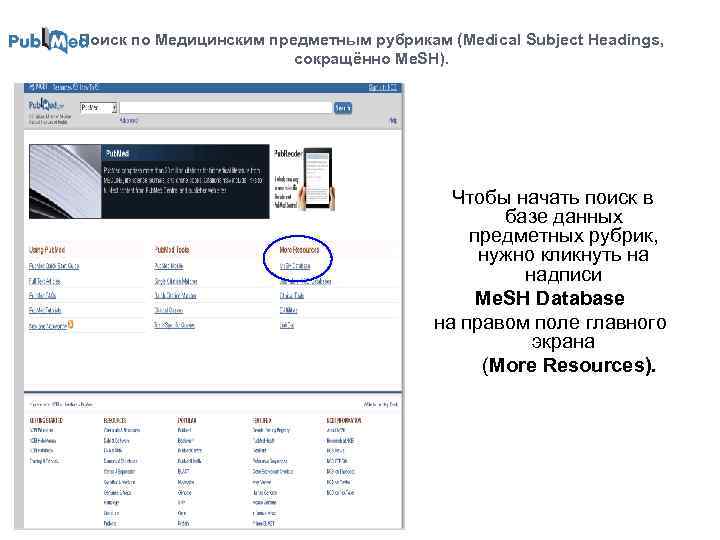Open BLAST link in Popular column

tap(183, 472)
